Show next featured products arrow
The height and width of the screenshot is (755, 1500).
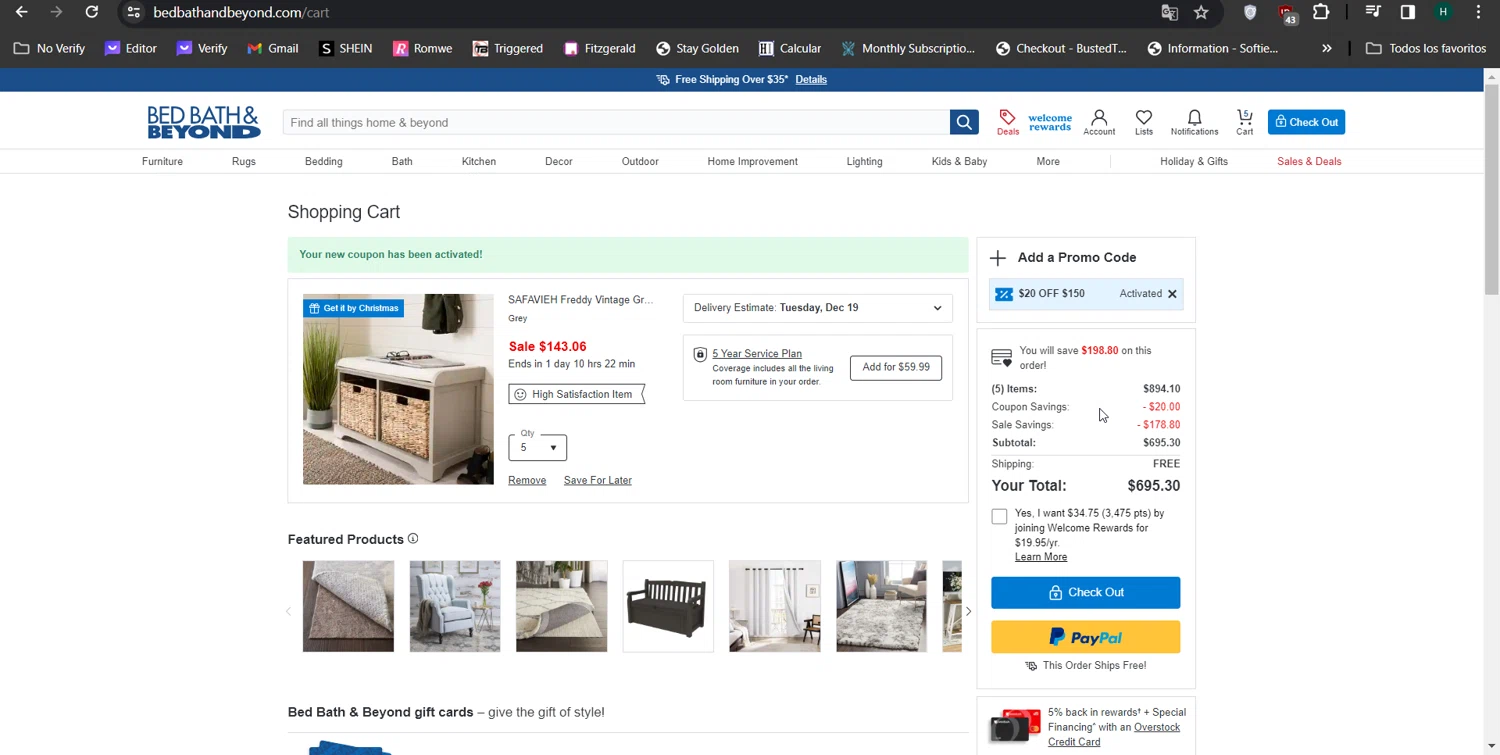[968, 611]
